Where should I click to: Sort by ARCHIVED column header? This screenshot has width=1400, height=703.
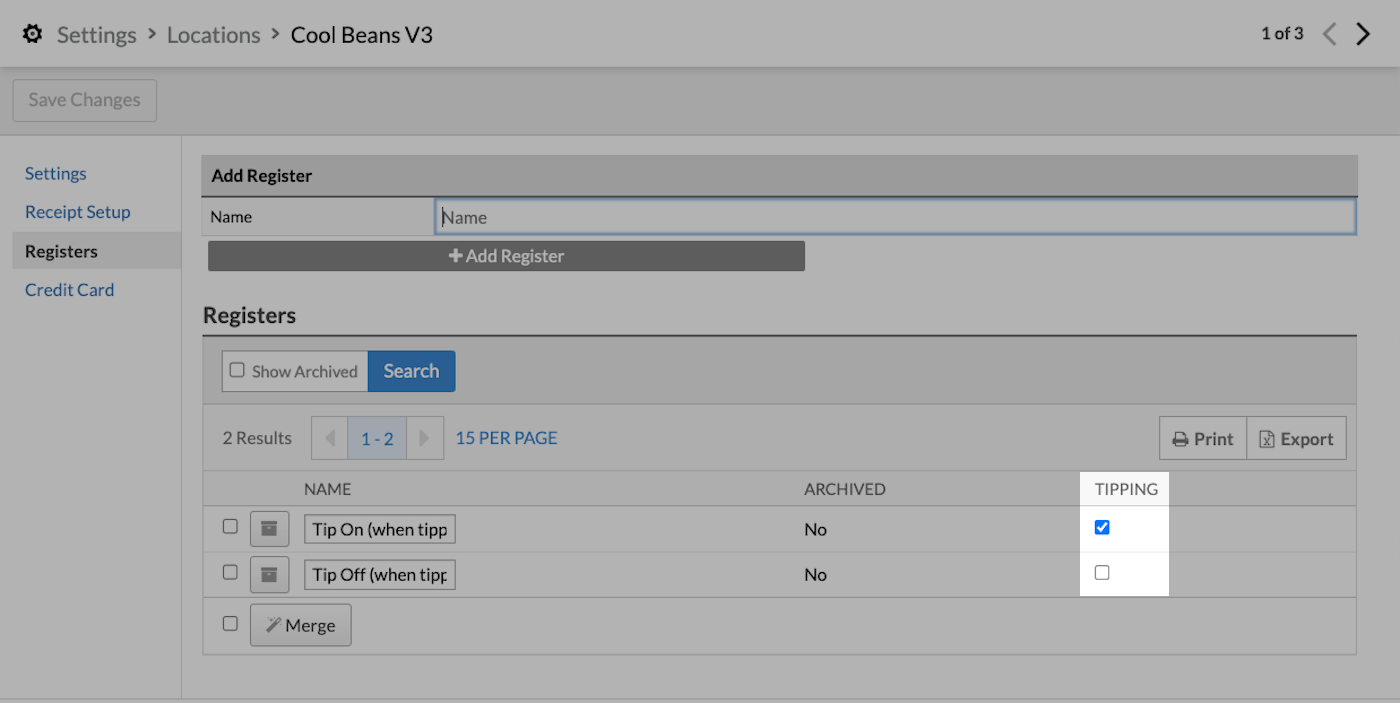tap(845, 489)
